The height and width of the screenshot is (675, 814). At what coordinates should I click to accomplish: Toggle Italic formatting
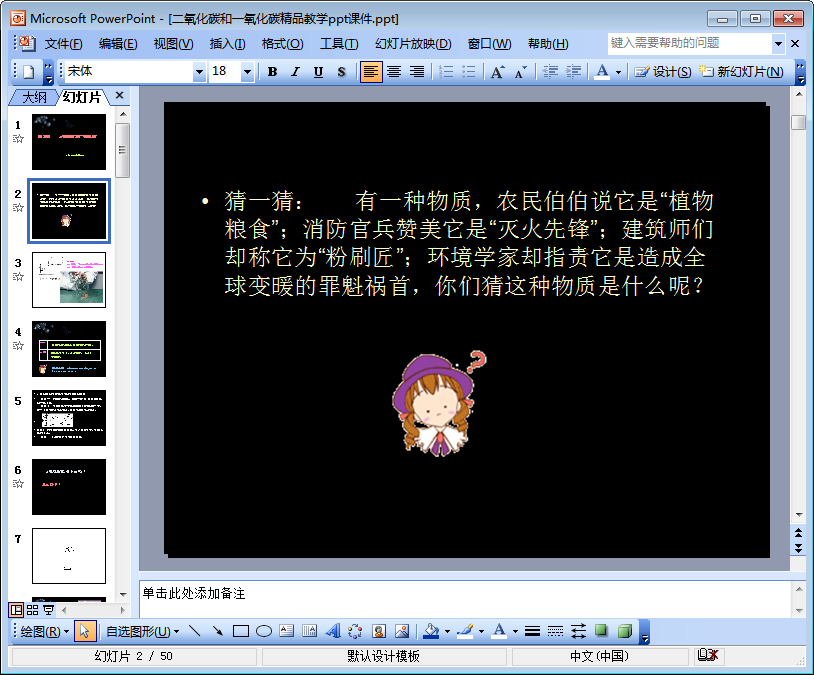pyautogui.click(x=295, y=72)
